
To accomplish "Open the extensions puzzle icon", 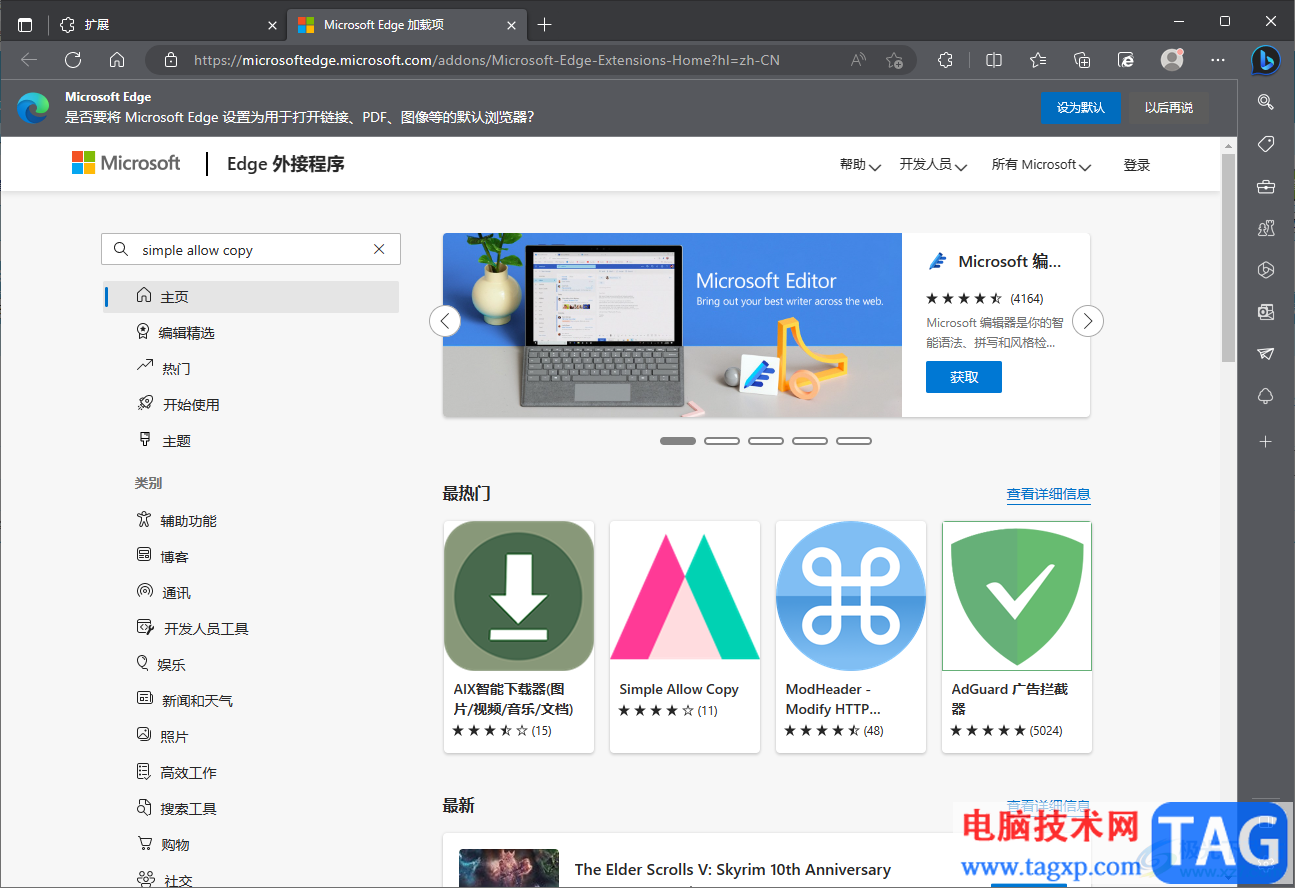I will [945, 60].
